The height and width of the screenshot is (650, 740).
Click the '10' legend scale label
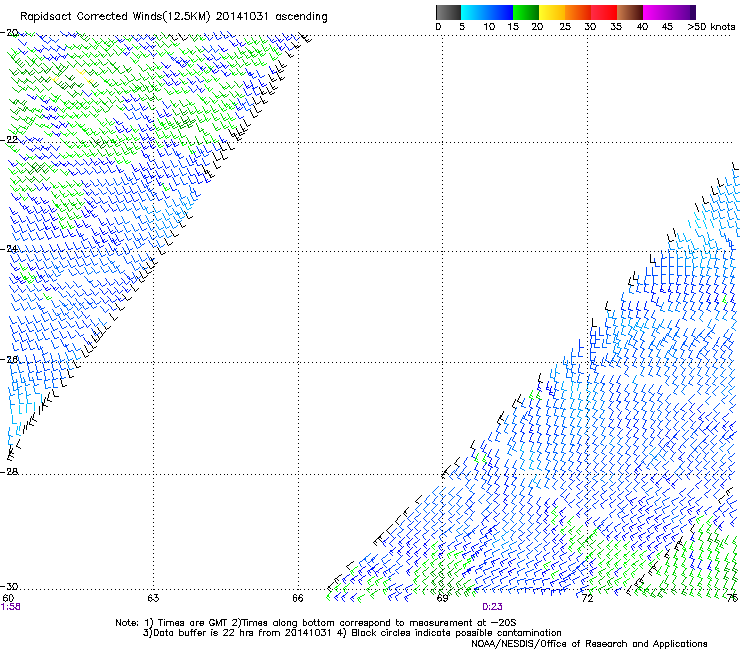tap(489, 27)
